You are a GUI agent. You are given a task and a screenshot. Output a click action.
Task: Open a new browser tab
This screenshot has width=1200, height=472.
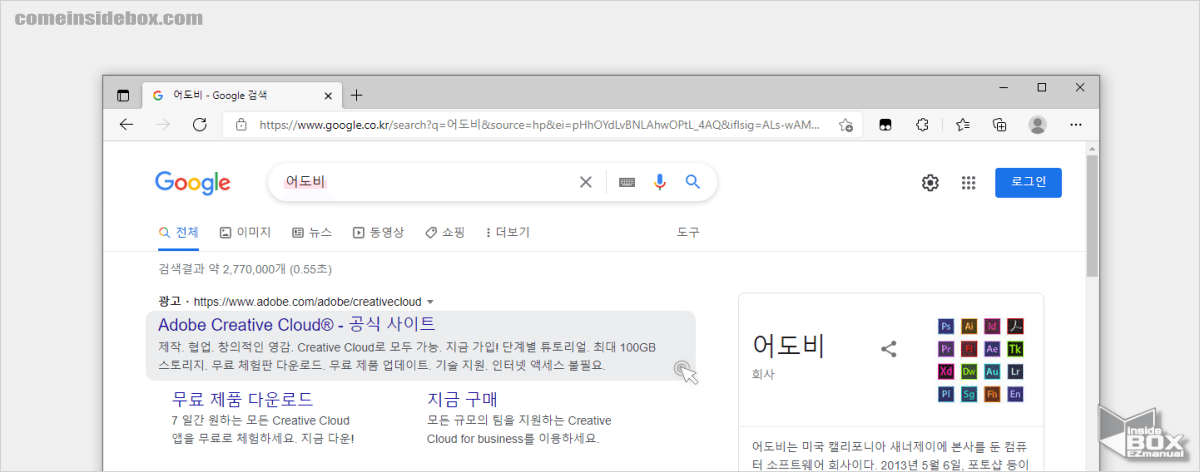[x=357, y=95]
